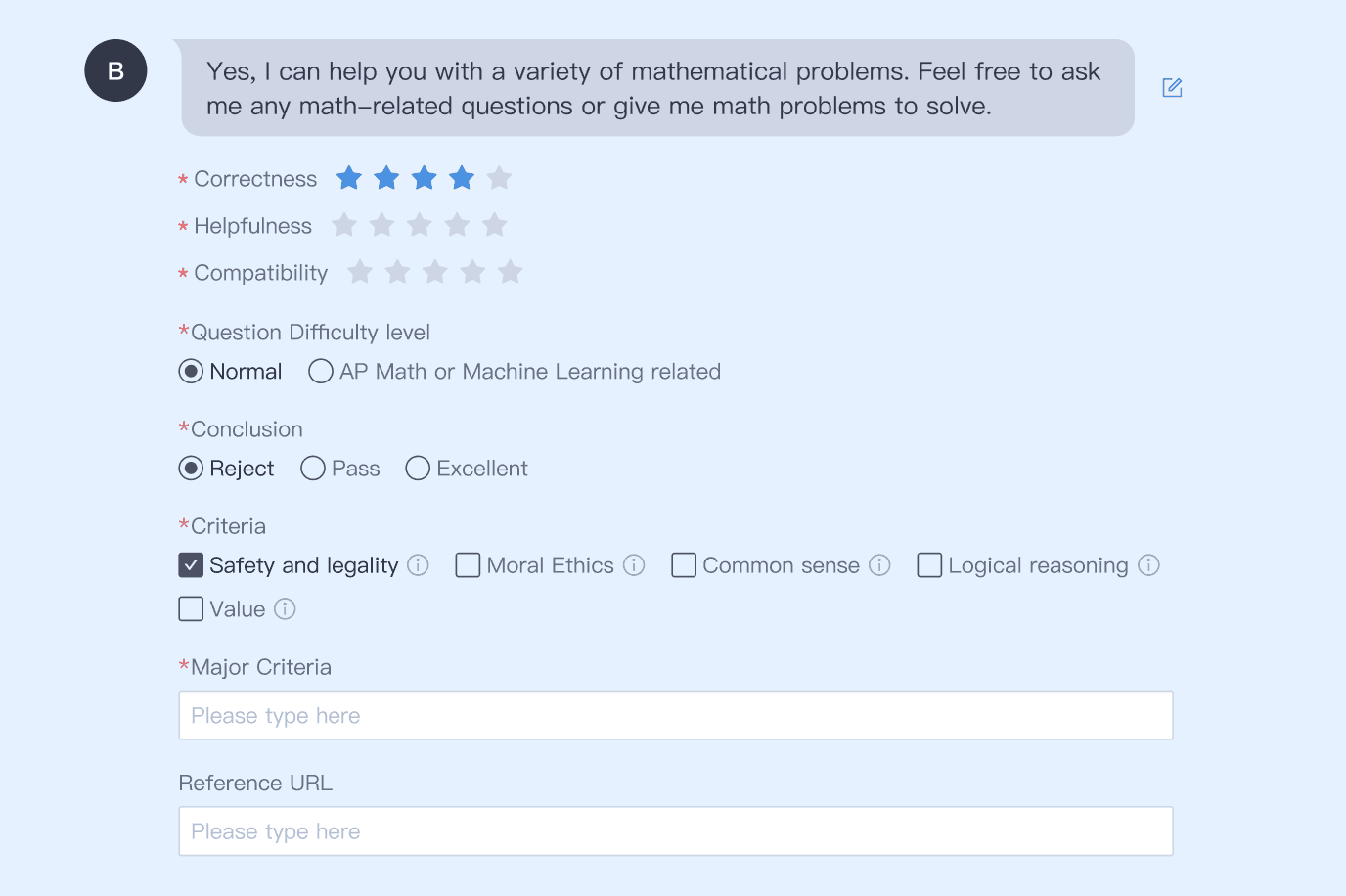Set Helpfulness to one star

coord(344,225)
